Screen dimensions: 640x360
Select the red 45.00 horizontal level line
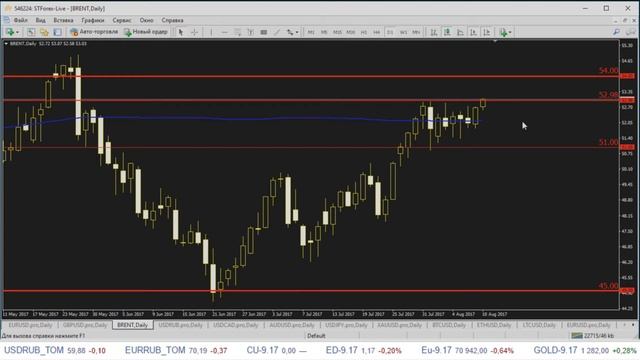pyautogui.click(x=310, y=291)
